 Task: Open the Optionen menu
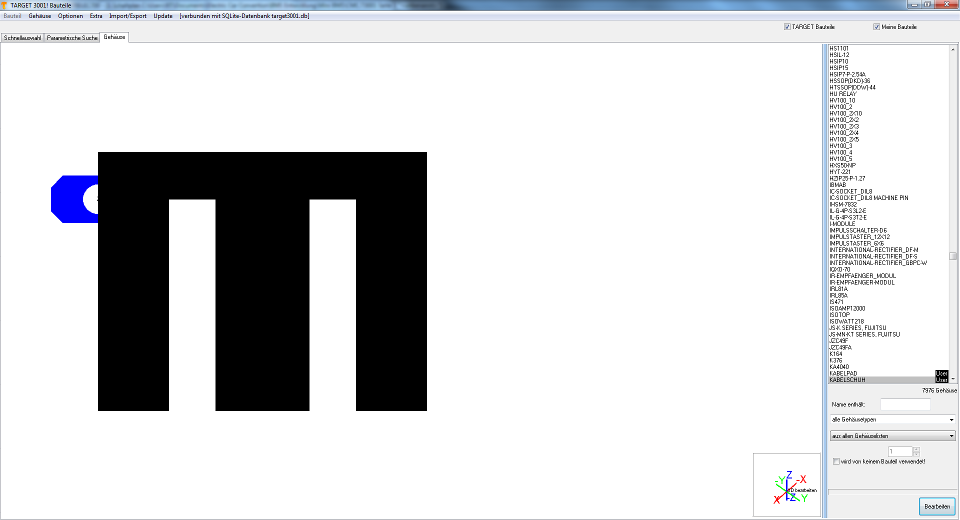tap(70, 16)
